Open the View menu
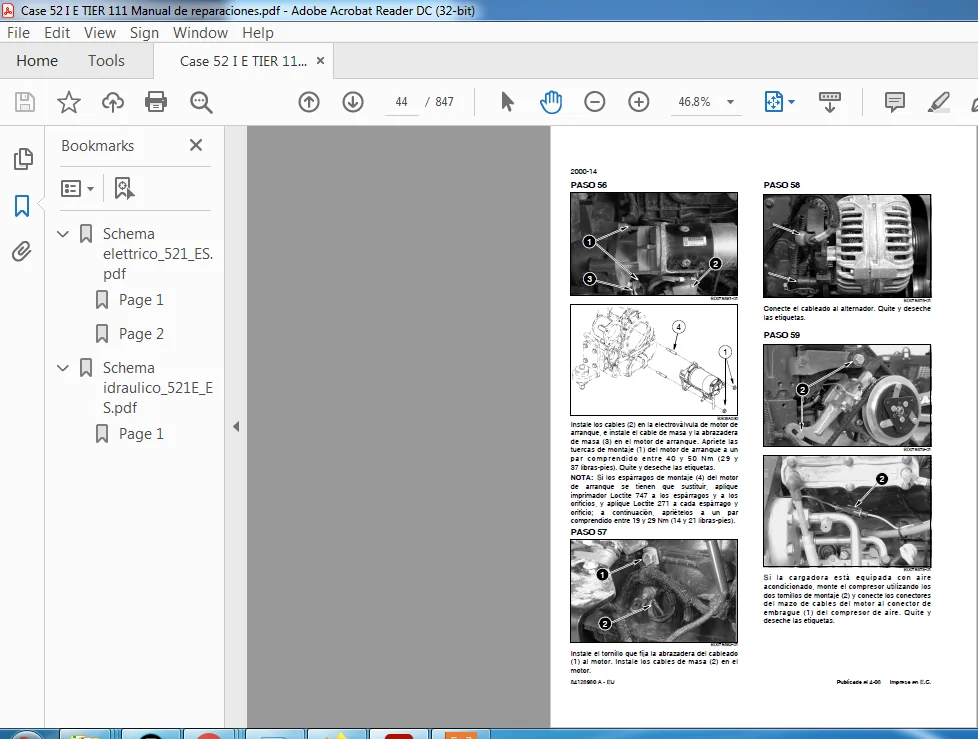 pos(100,33)
